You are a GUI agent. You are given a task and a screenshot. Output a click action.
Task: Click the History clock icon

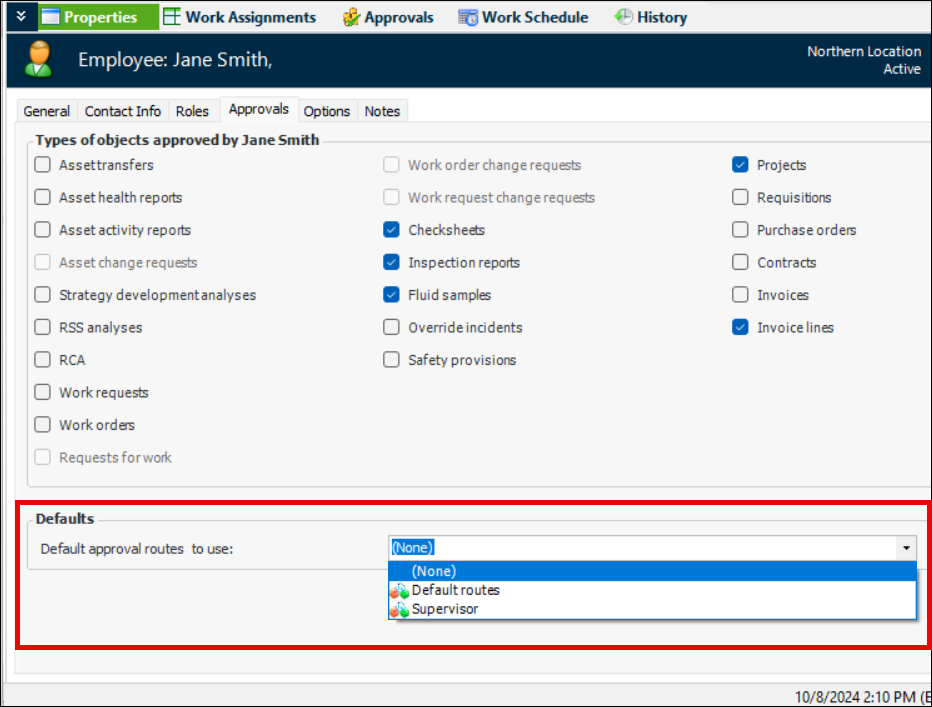[624, 17]
